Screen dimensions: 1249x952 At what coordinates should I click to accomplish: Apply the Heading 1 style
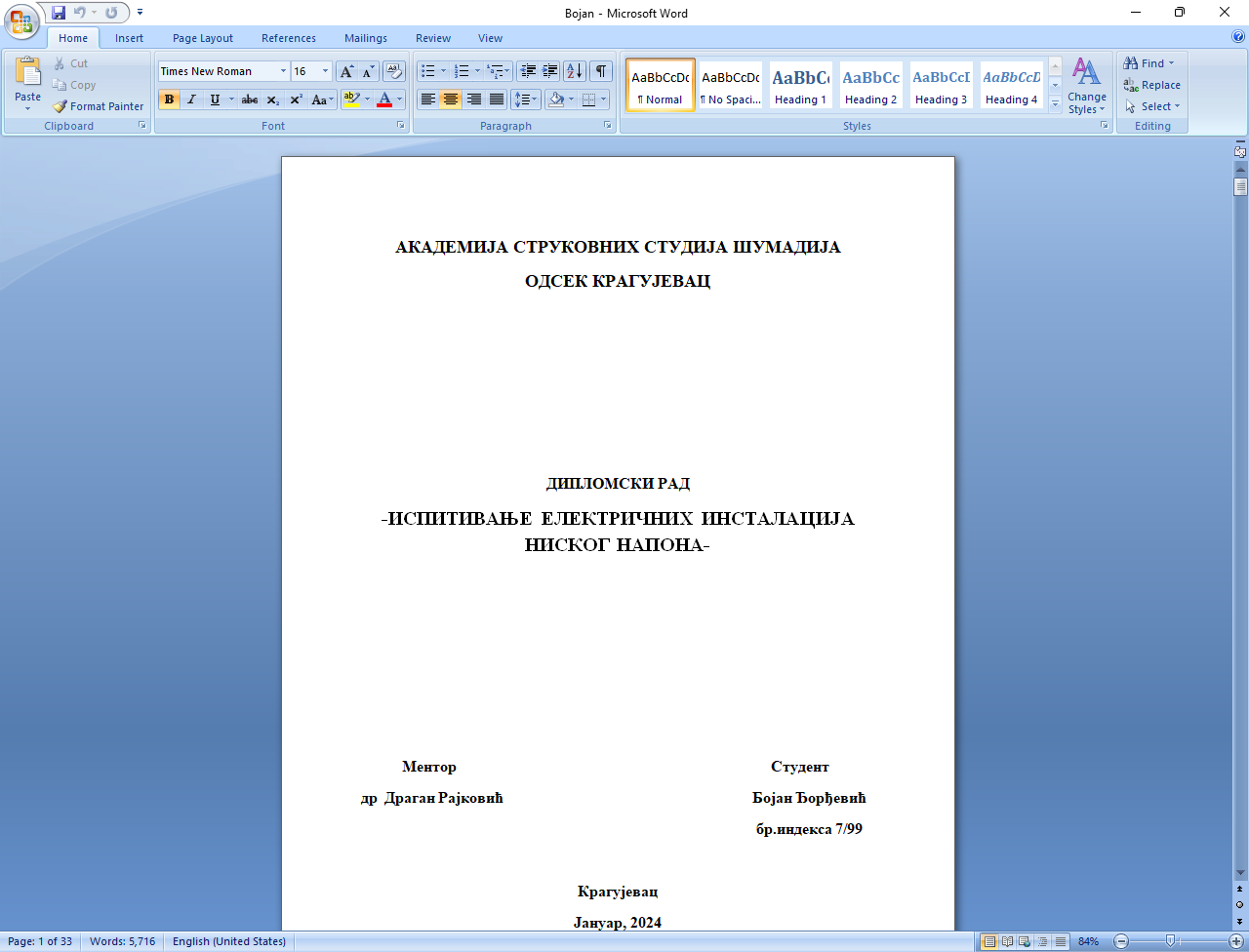(800, 85)
